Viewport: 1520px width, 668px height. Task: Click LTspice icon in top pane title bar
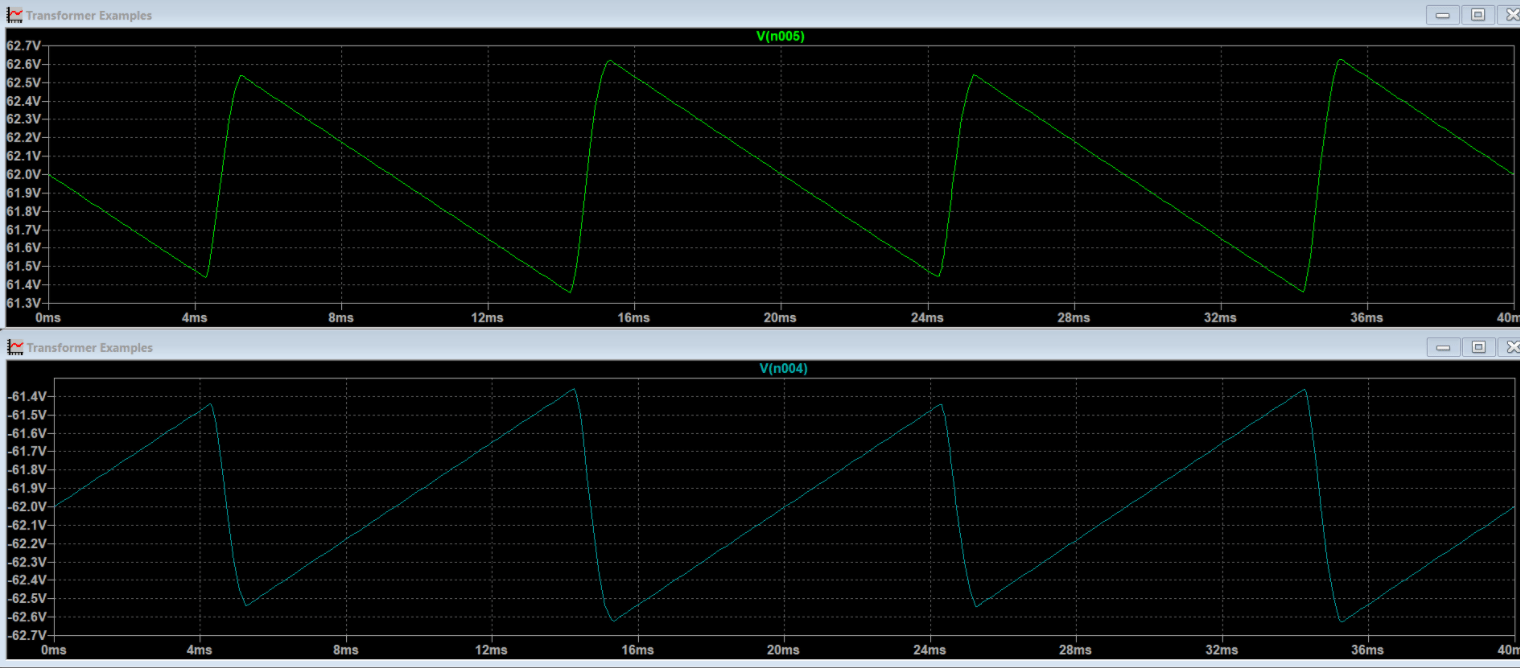click(15, 15)
